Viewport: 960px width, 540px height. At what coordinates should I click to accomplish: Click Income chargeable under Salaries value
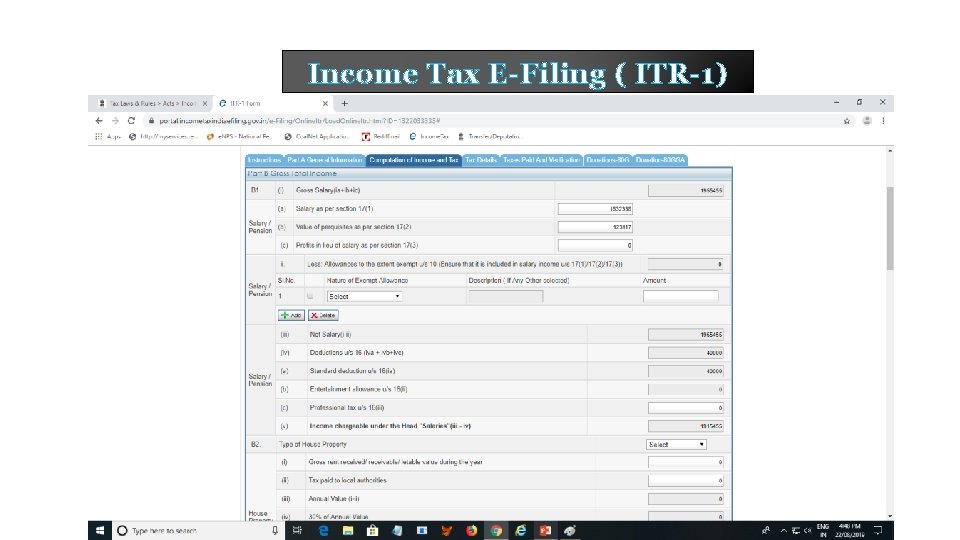tap(686, 426)
